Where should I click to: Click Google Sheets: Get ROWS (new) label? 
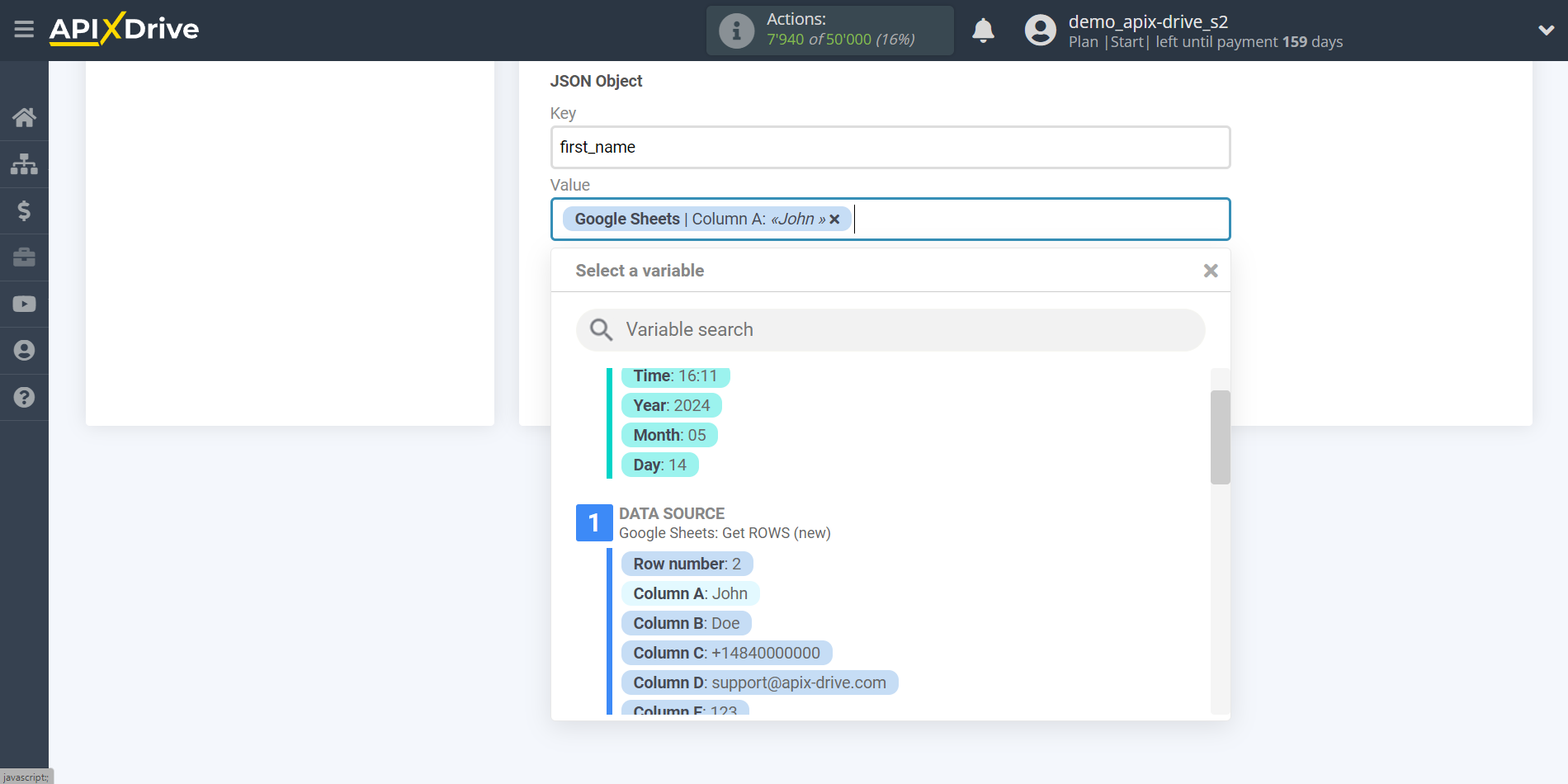tap(725, 533)
